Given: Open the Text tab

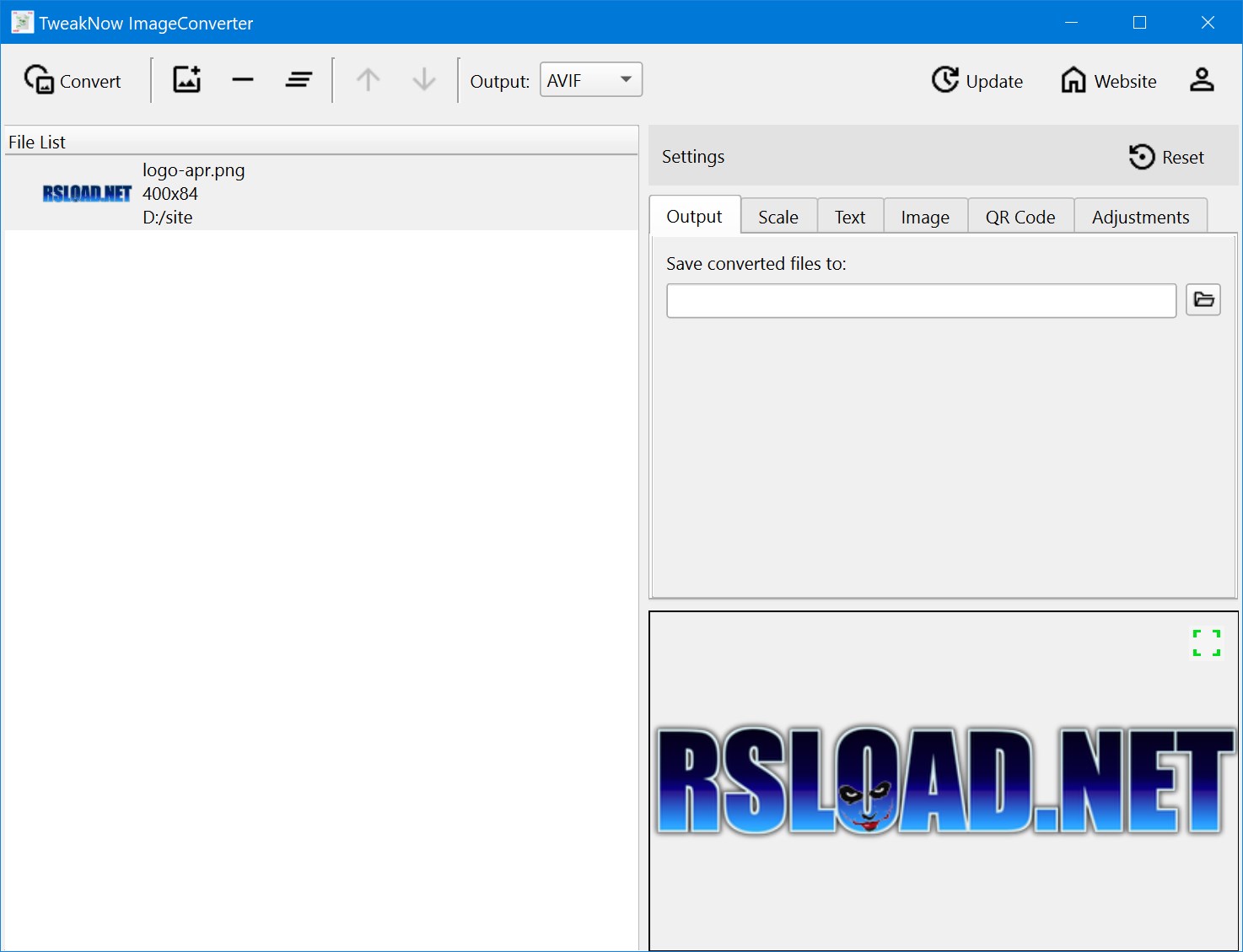Looking at the screenshot, I should [850, 217].
